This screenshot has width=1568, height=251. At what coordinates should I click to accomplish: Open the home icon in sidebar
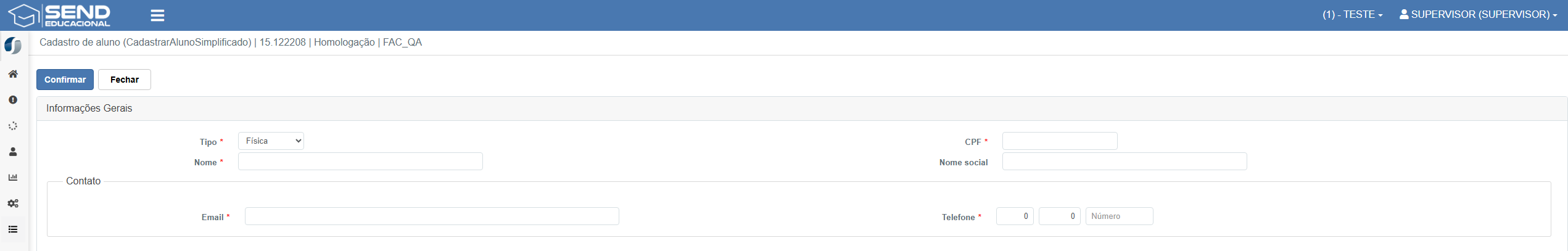pos(13,74)
